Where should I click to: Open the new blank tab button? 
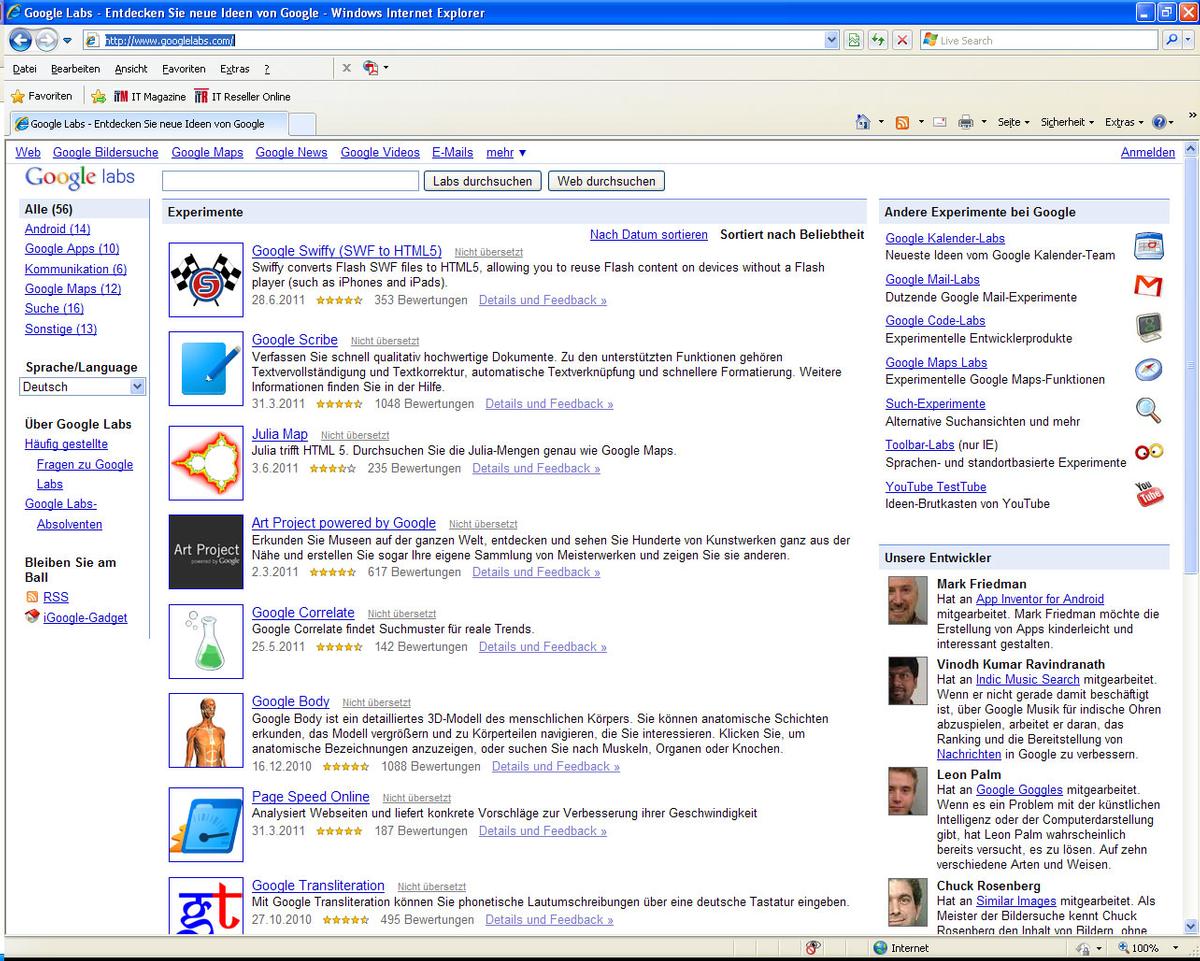(302, 124)
